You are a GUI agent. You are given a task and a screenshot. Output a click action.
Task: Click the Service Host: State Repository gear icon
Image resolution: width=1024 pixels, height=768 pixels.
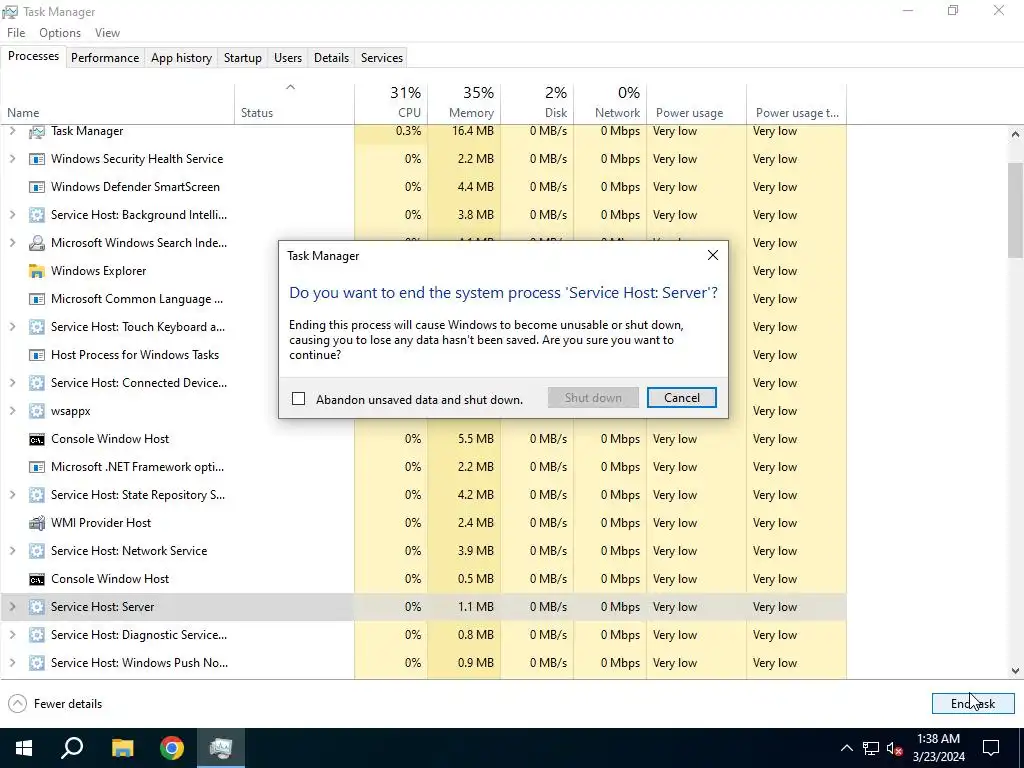[x=37, y=495]
